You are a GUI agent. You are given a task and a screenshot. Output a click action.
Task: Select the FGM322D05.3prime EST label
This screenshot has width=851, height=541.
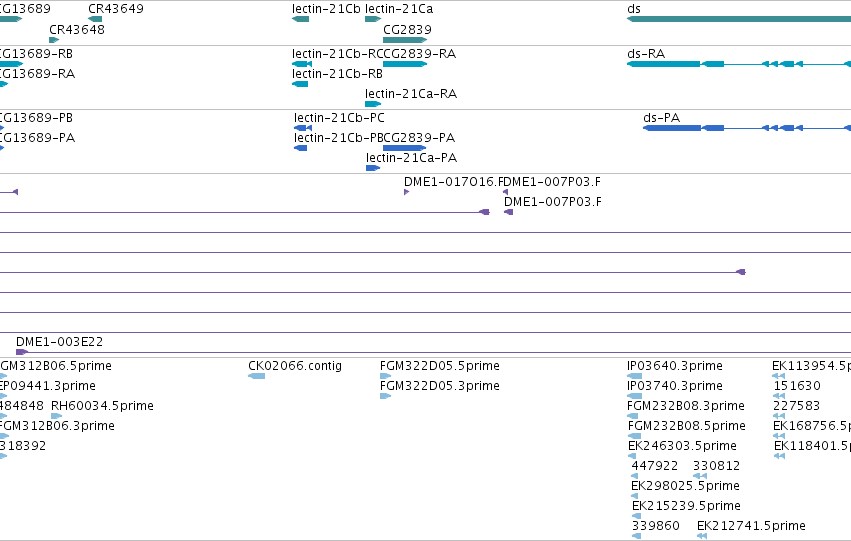(440, 386)
